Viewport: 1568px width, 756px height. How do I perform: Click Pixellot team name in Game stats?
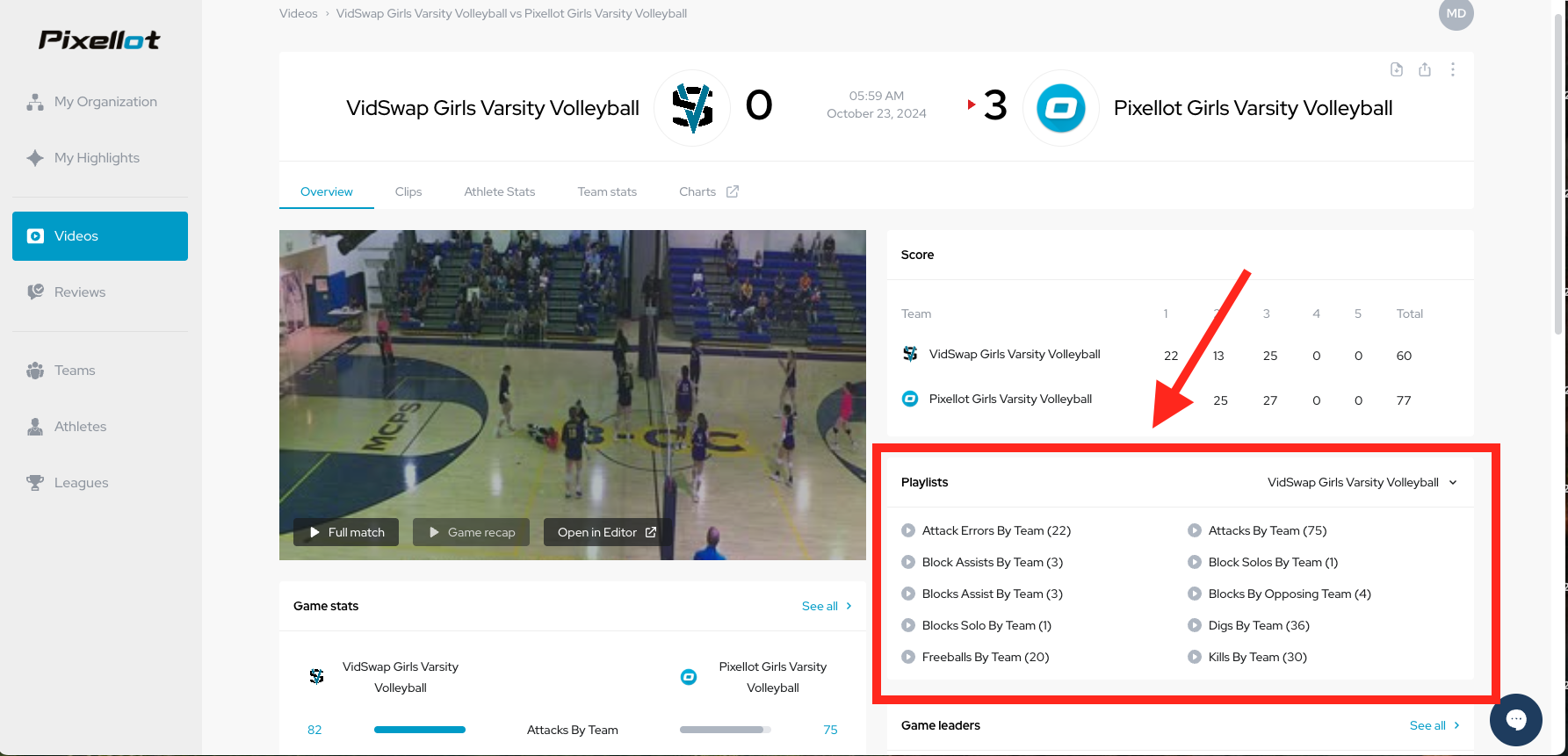click(773, 677)
